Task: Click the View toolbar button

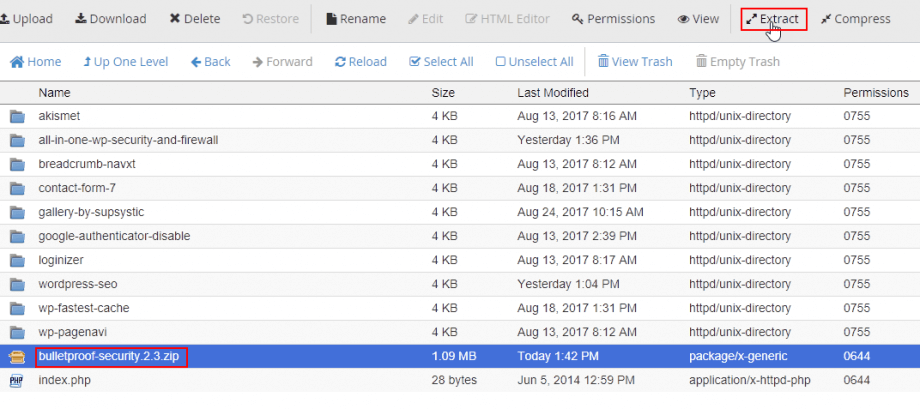Action: pyautogui.click(x=698, y=19)
